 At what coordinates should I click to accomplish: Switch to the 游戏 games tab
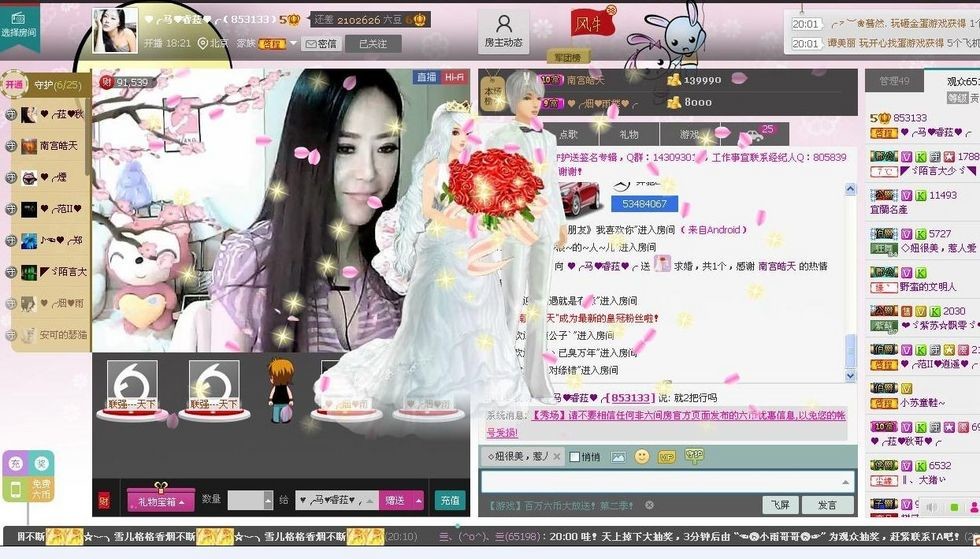689,134
